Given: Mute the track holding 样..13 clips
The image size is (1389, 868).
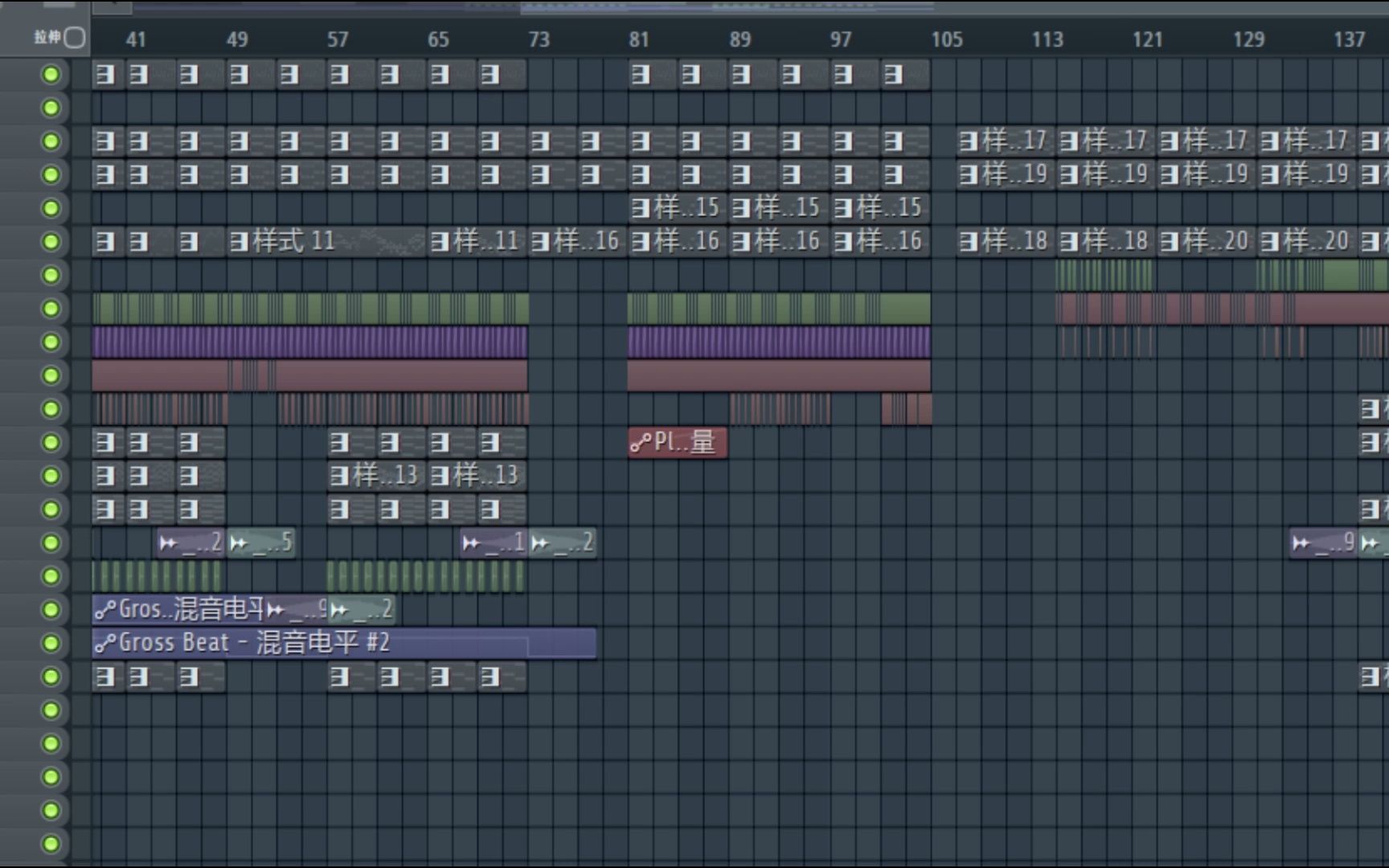Looking at the screenshot, I should (51, 476).
